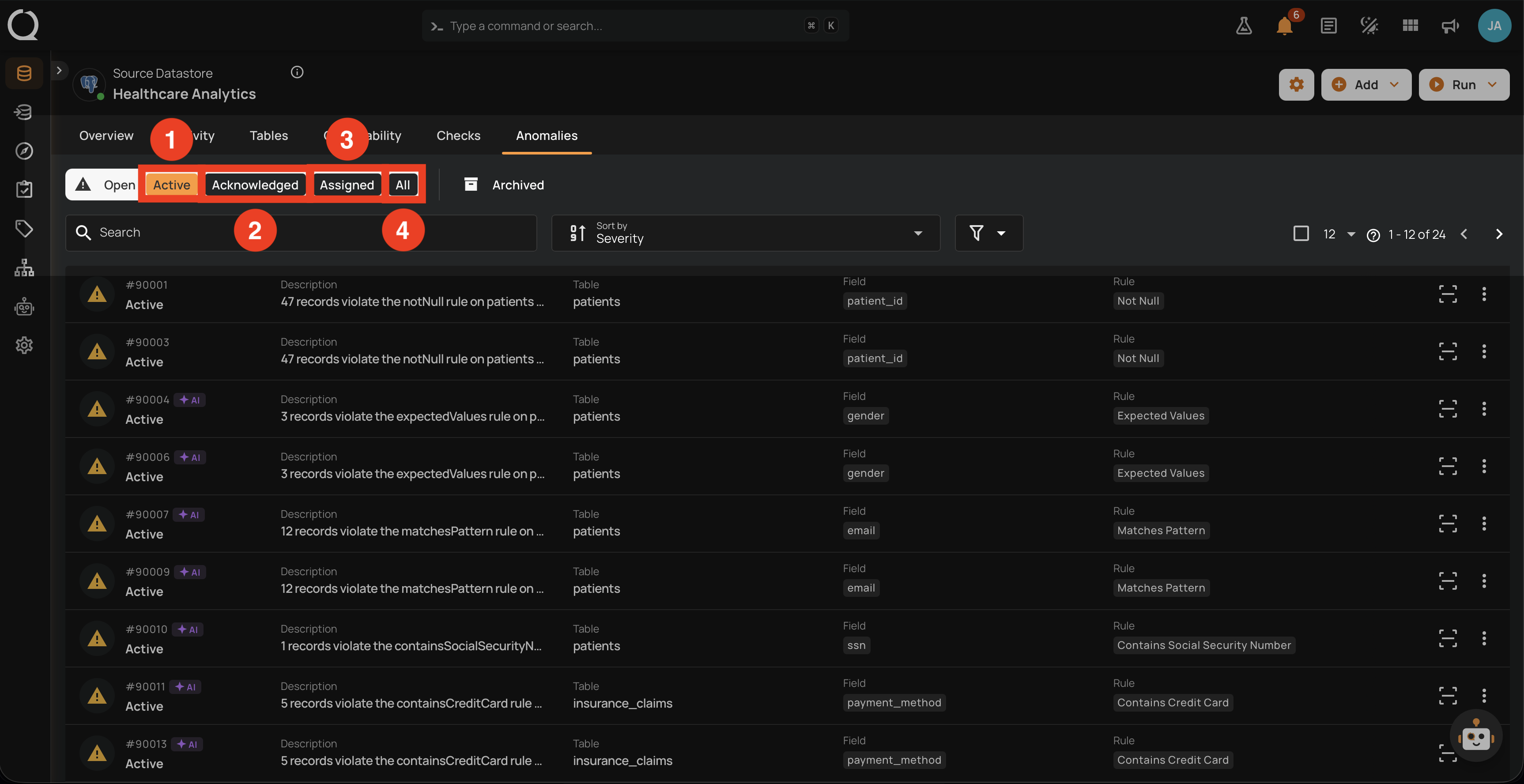Screen dimensions: 1524x784
Task: Open more options for anomaly #90009
Action: (1484, 580)
